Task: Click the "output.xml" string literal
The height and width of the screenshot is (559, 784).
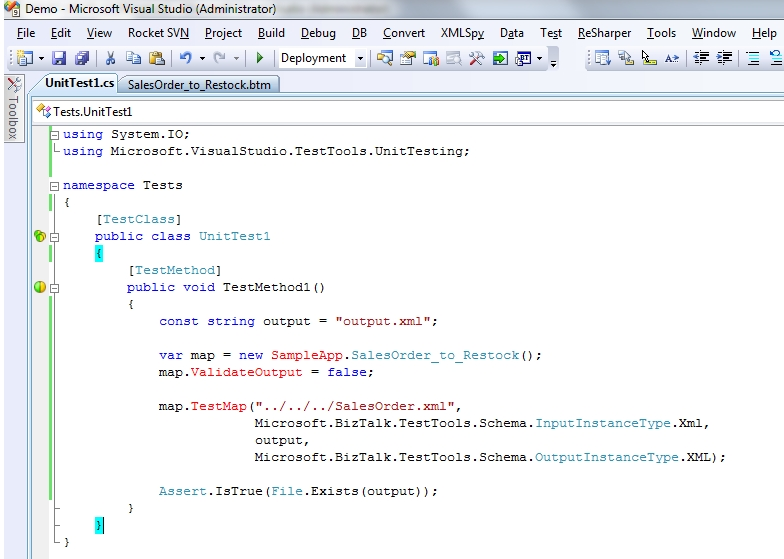Action: (383, 321)
